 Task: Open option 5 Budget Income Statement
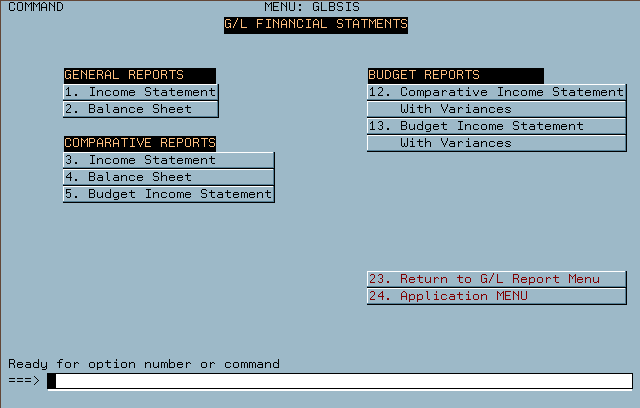[x=169, y=194]
